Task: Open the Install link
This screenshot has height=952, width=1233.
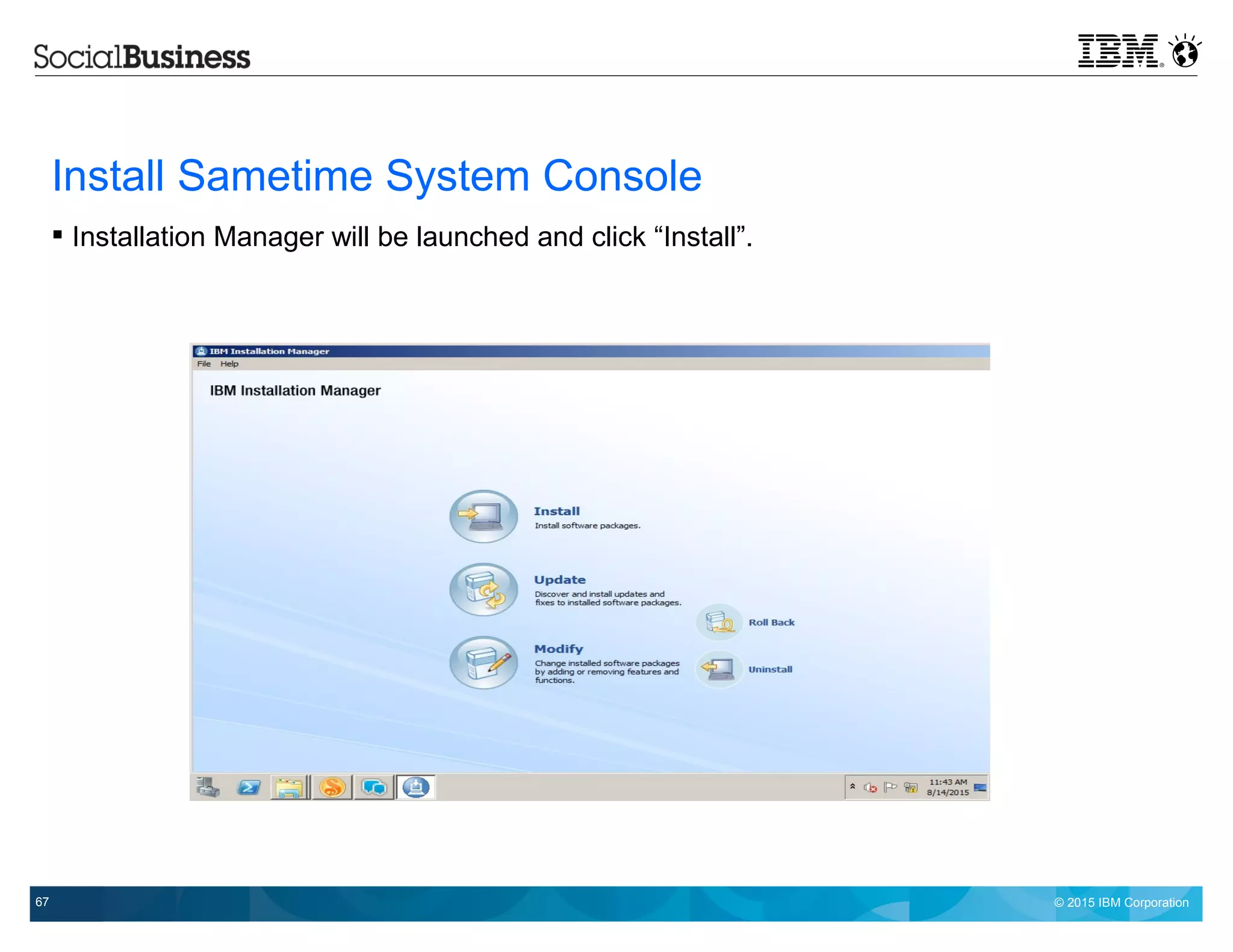Action: (x=557, y=511)
